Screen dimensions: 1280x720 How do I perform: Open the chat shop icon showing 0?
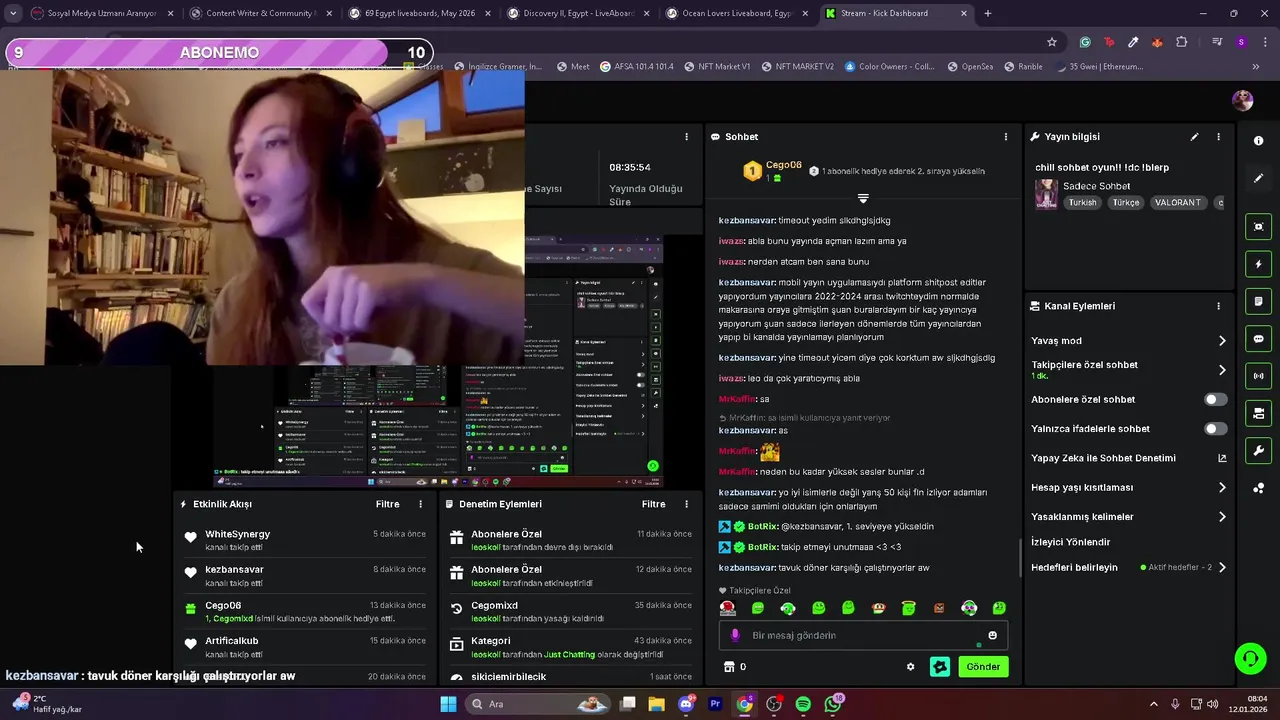[735, 667]
